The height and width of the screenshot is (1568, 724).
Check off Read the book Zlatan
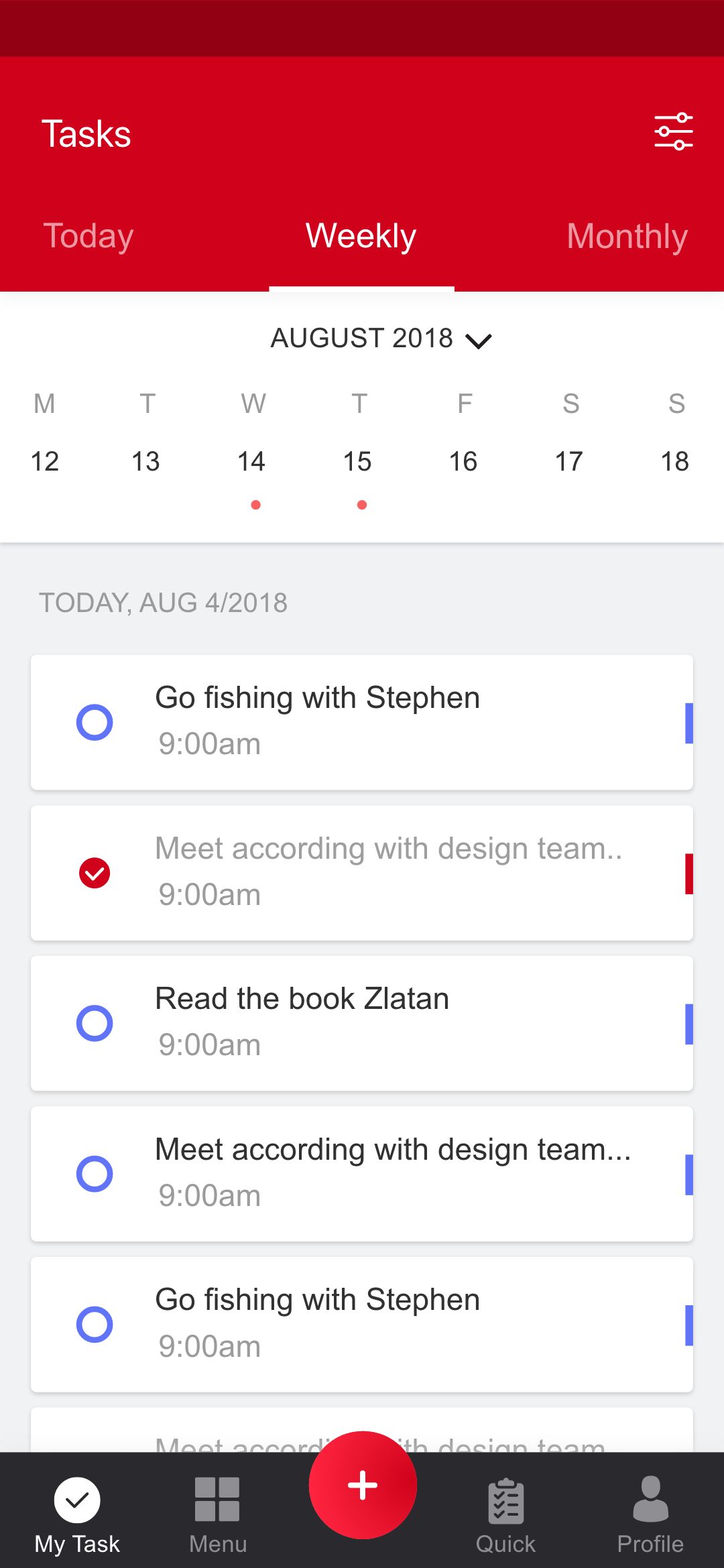point(95,1023)
